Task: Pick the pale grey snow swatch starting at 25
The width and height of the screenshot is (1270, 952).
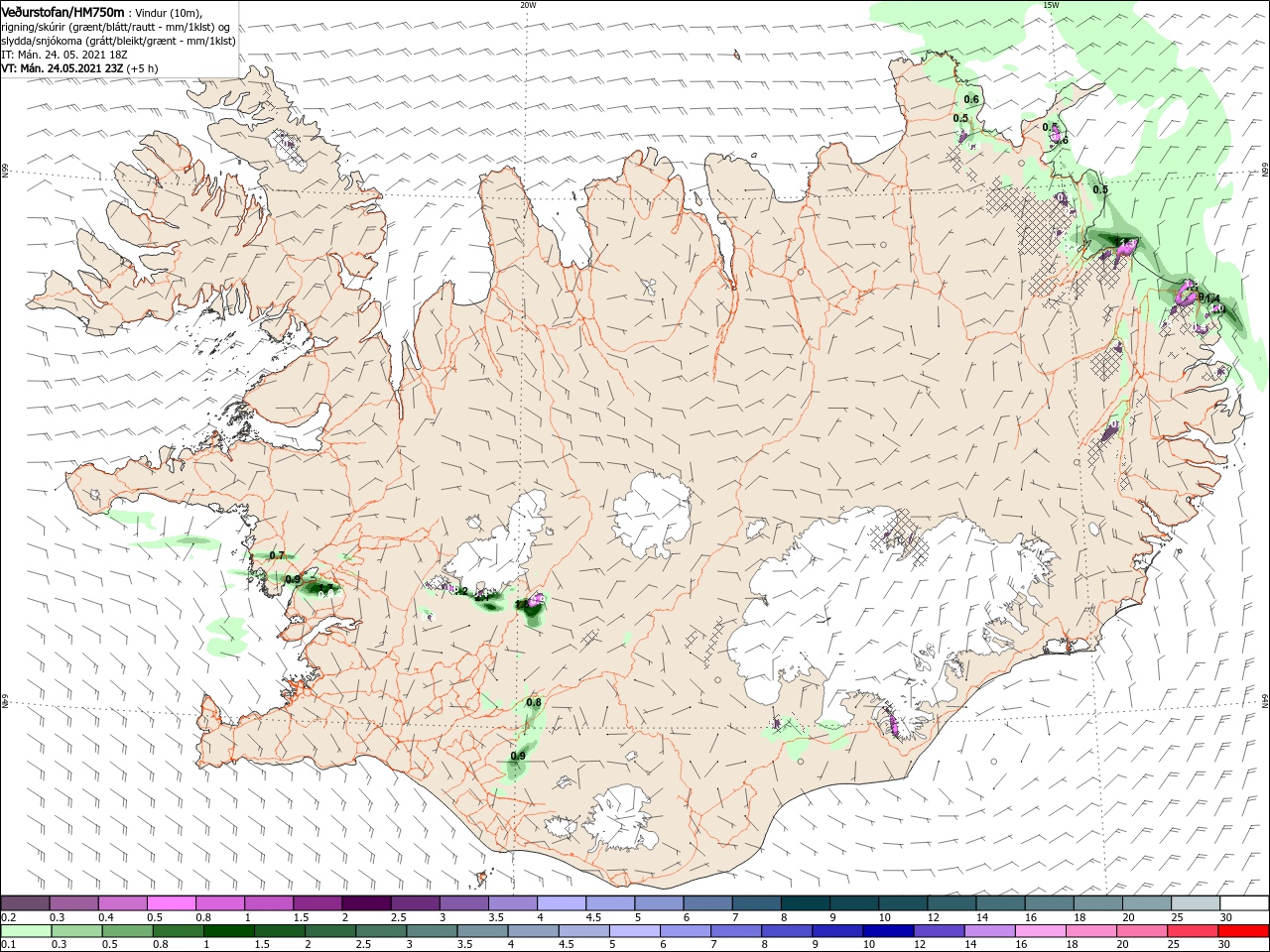Action: (1195, 903)
